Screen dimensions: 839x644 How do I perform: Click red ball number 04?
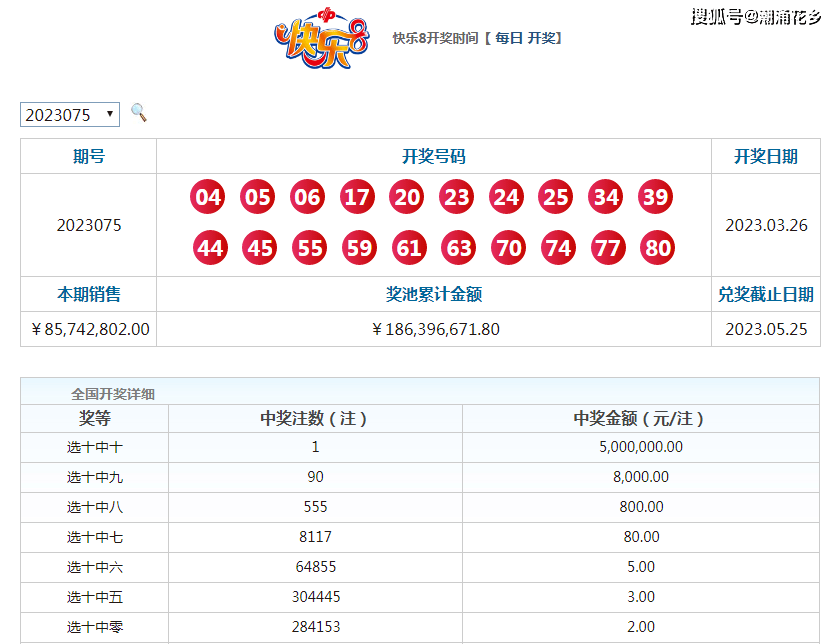(x=208, y=197)
